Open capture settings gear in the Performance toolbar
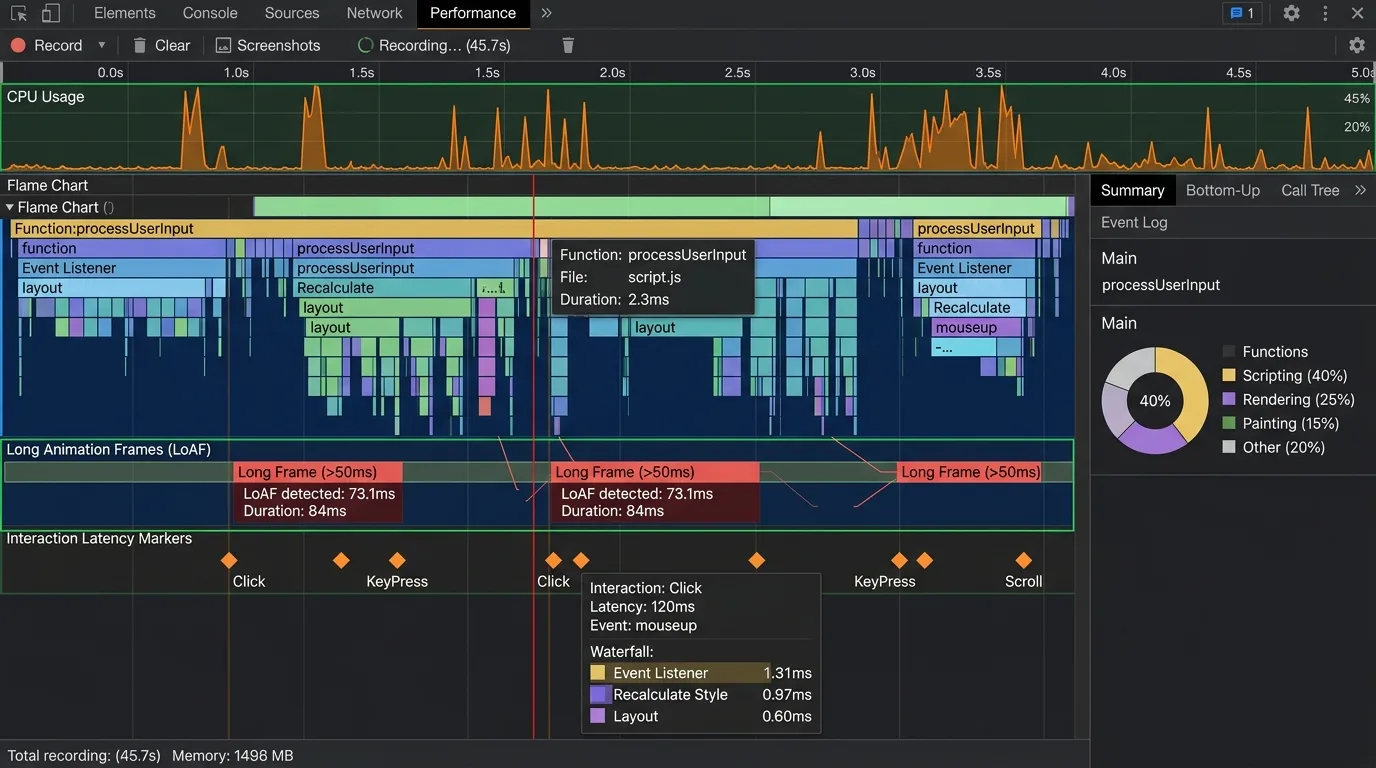Viewport: 1376px width, 768px height. click(1357, 45)
